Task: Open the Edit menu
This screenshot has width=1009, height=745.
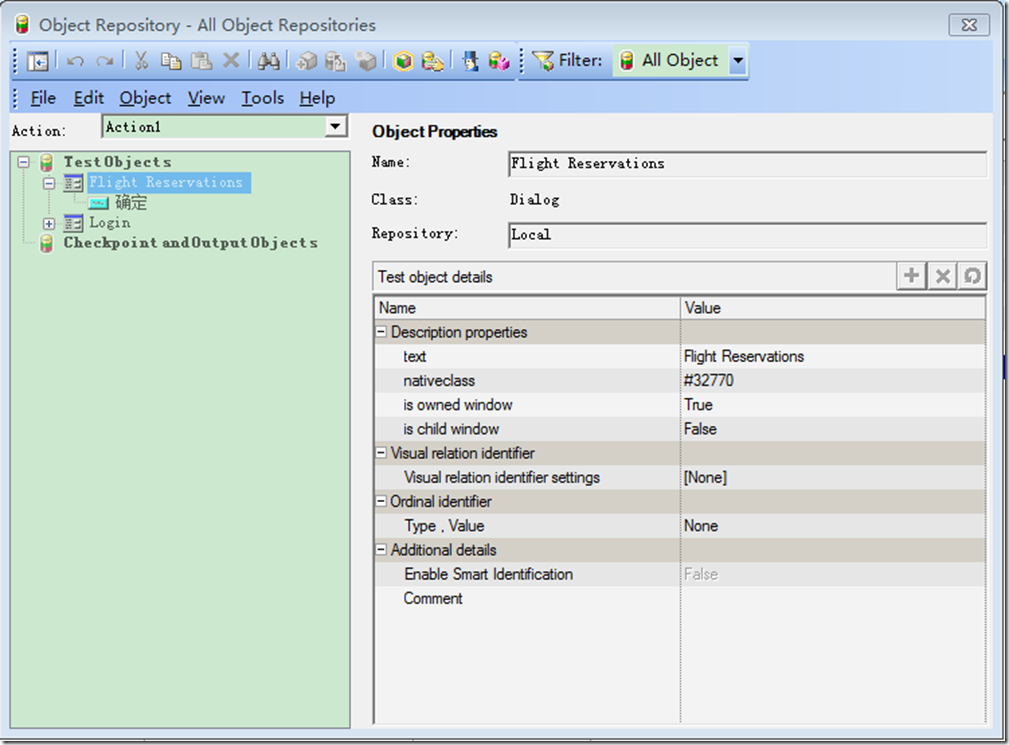Action: [88, 98]
